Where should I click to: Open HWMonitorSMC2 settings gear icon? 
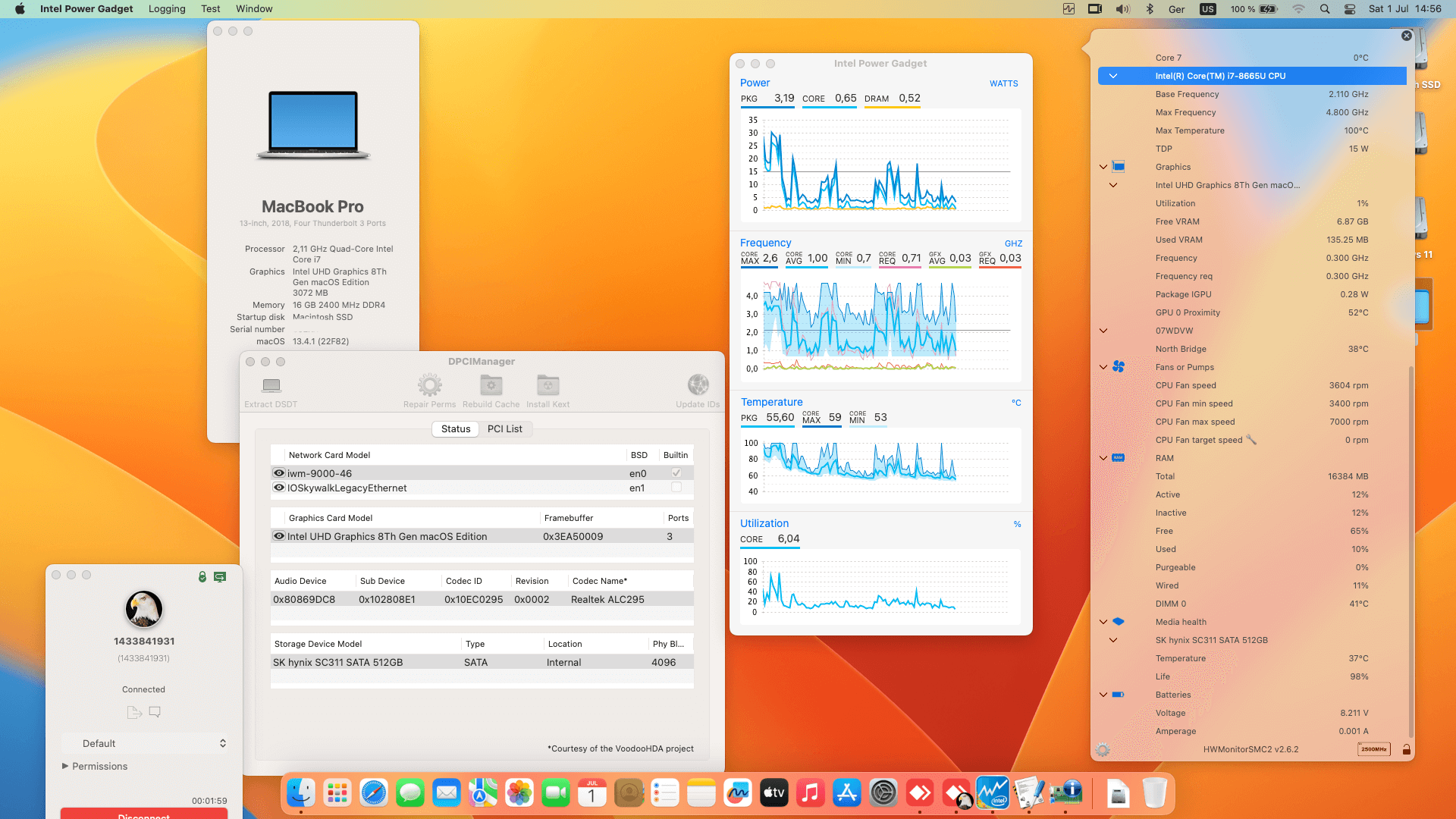[x=1103, y=749]
